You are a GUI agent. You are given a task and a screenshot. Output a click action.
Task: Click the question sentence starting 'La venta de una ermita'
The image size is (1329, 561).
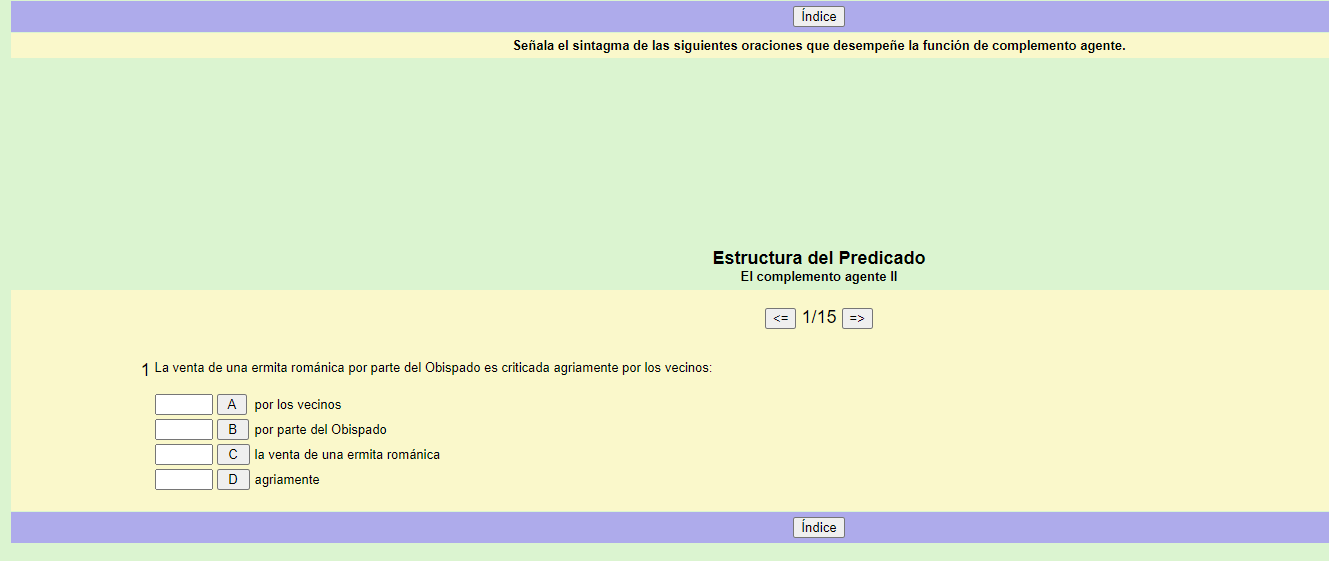(433, 368)
